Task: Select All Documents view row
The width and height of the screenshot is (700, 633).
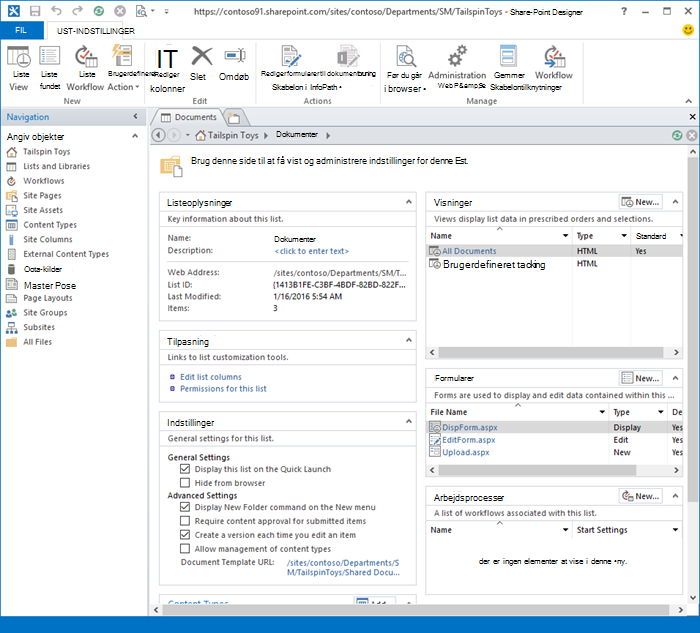Action: click(554, 251)
